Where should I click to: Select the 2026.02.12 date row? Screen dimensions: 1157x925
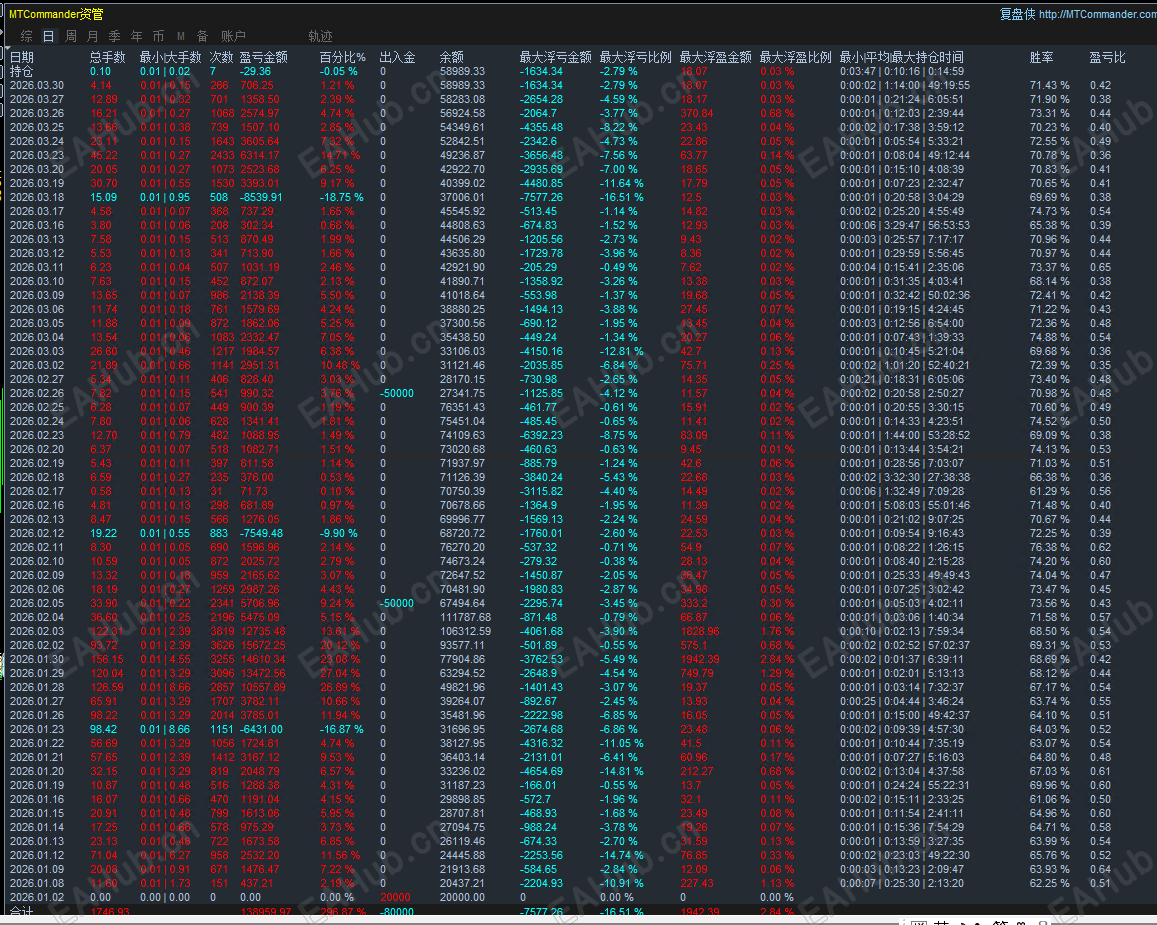pos(37,533)
